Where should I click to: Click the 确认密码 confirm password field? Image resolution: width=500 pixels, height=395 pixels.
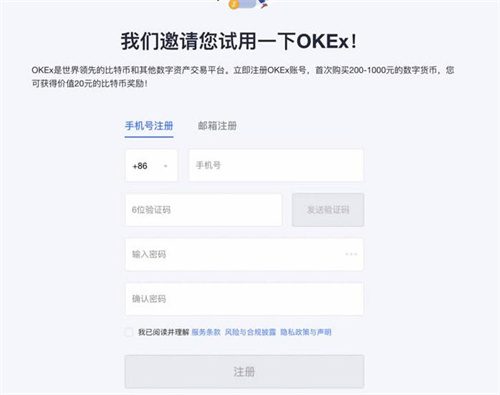click(x=244, y=299)
